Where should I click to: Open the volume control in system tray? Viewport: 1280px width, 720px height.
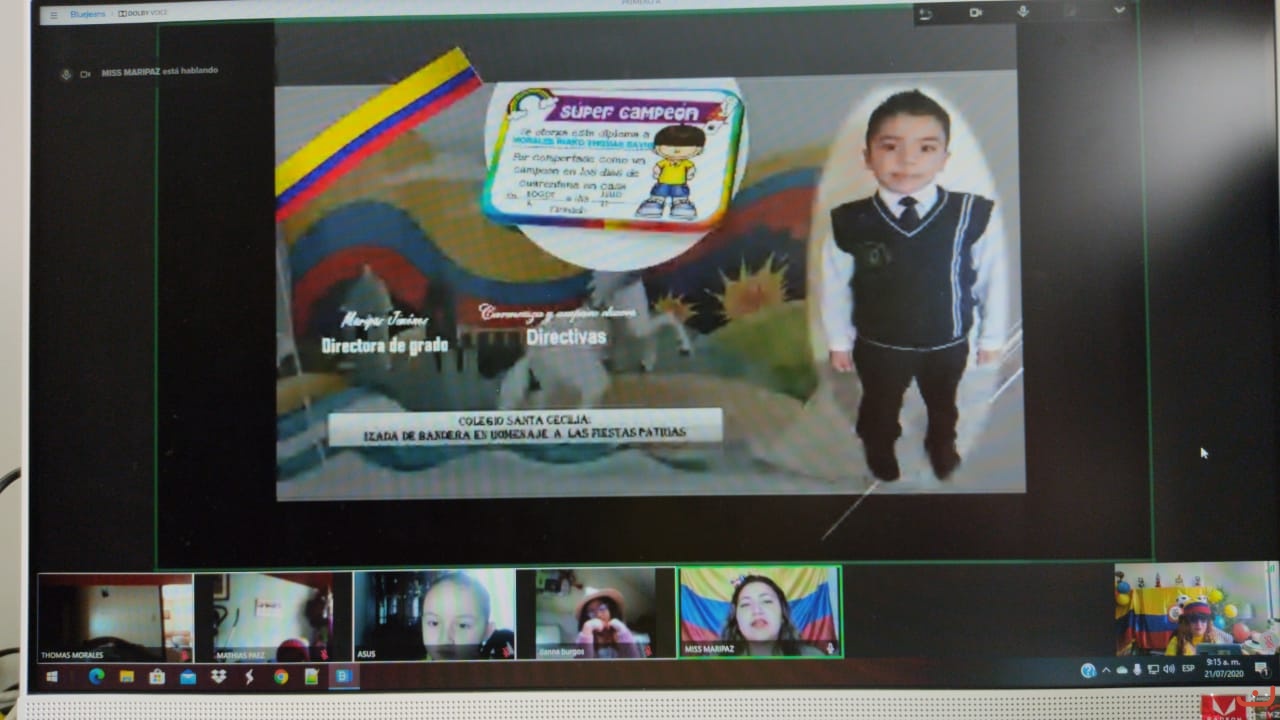(1169, 669)
